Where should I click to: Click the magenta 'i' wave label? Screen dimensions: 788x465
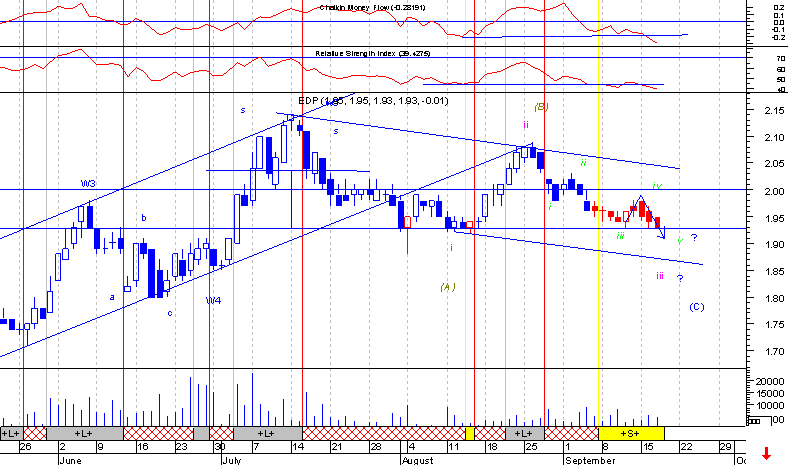point(451,247)
